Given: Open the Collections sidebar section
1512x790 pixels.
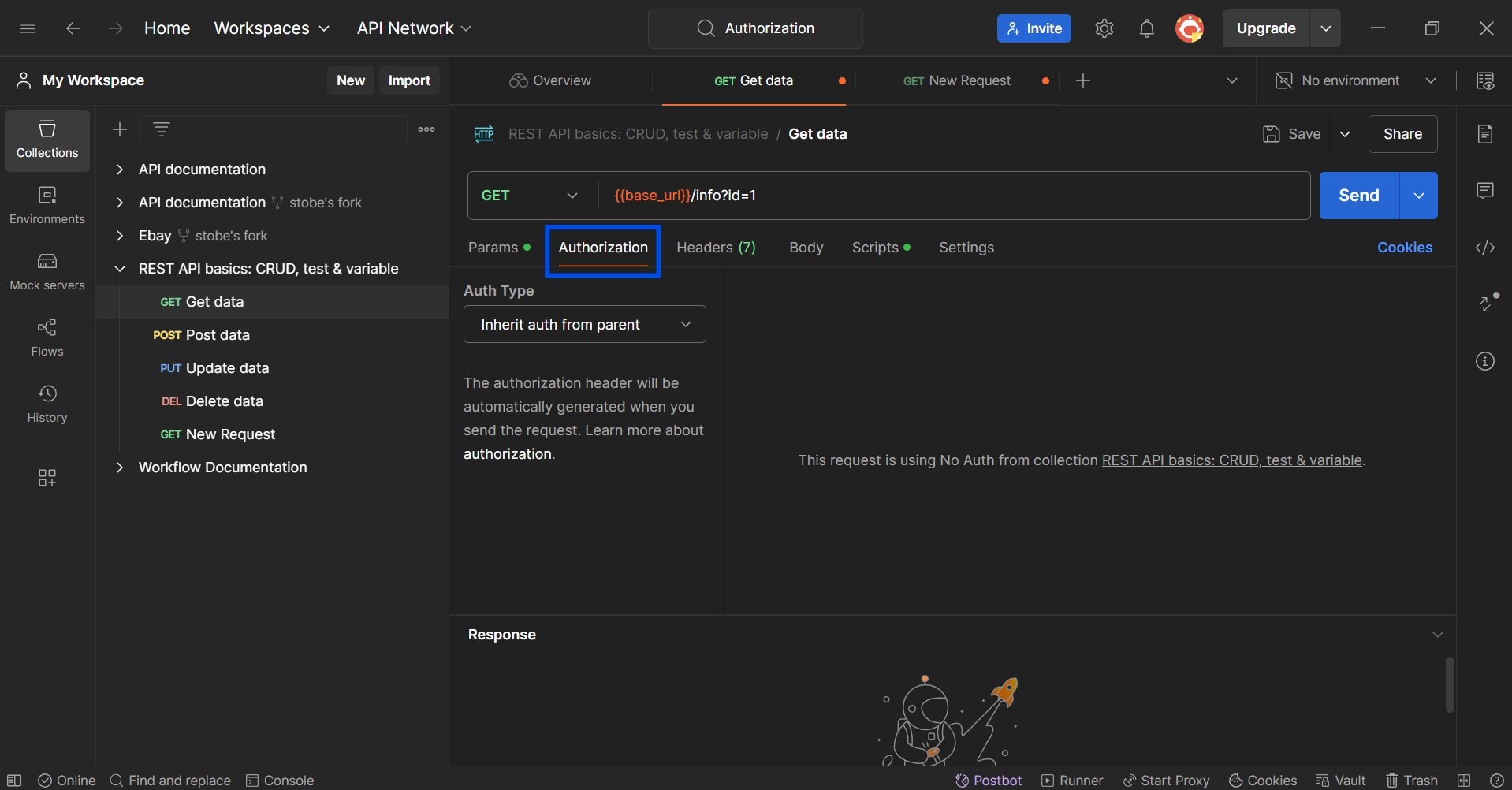Looking at the screenshot, I should point(47,140).
